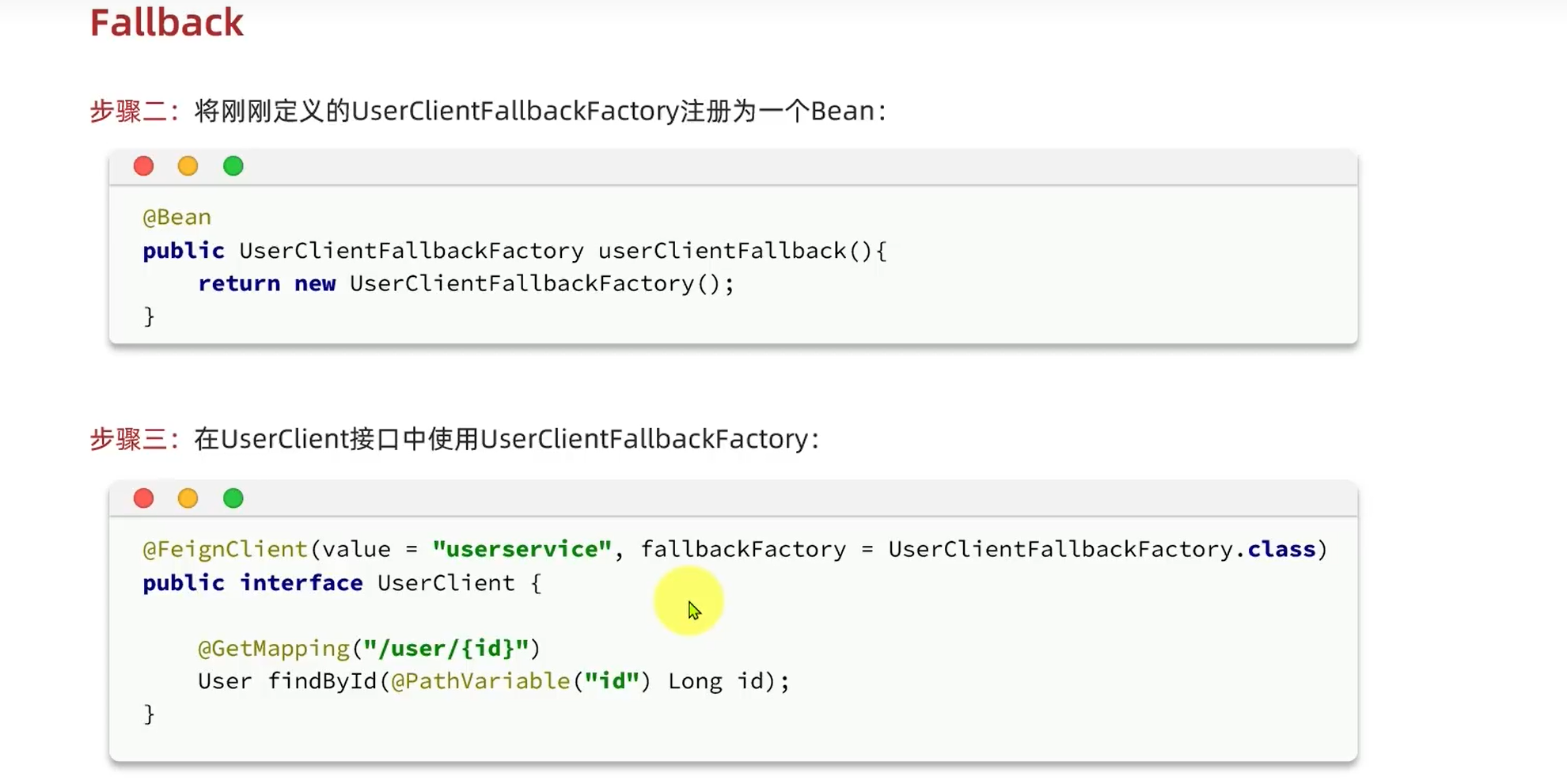The width and height of the screenshot is (1567, 784).
Task: Click red dot in the top code window
Action: pyautogui.click(x=143, y=166)
